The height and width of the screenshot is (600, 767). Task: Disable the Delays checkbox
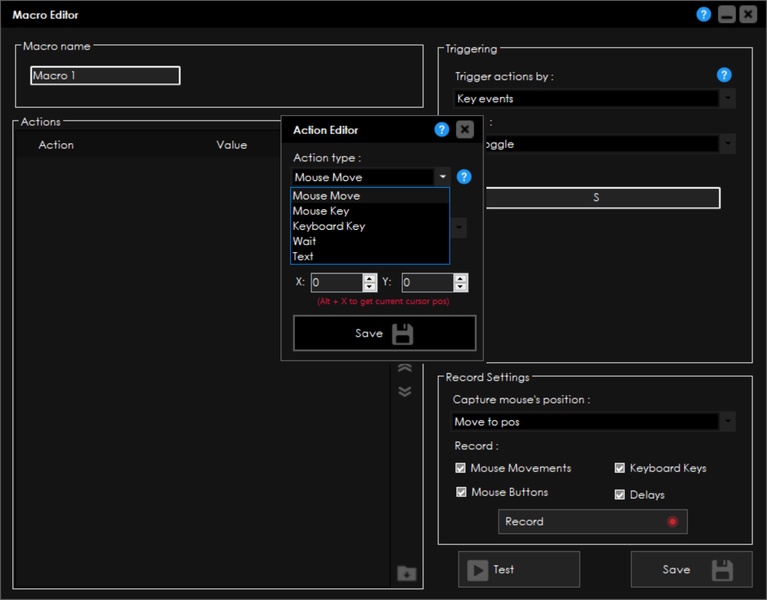point(620,494)
